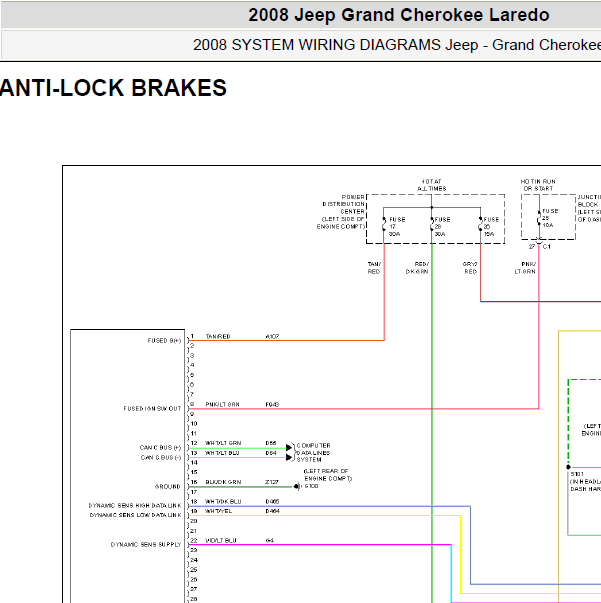This screenshot has width=601, height=603.
Task: Click the arrowhead ending the WHT/LT GRN wire
Action: [x=289, y=448]
